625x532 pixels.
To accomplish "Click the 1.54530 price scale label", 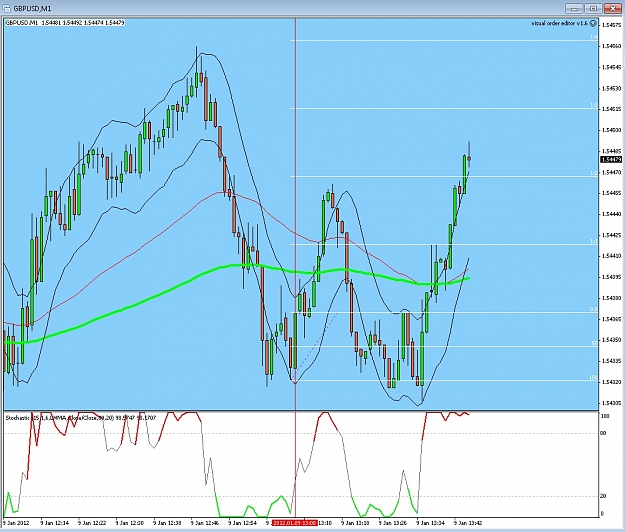I will pos(612,88).
